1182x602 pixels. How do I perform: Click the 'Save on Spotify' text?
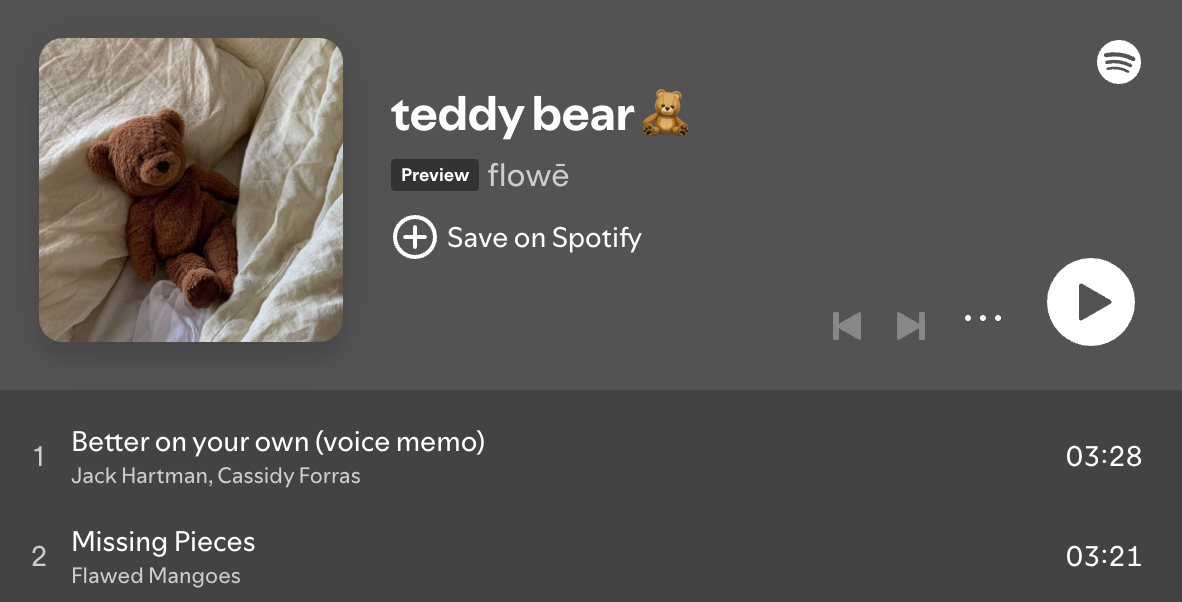(544, 238)
